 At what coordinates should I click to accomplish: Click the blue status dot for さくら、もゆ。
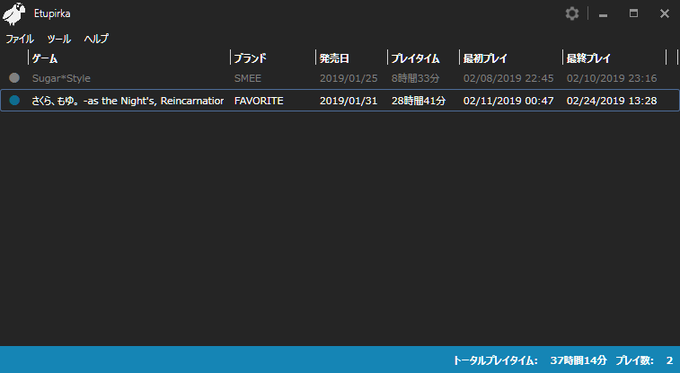click(14, 101)
